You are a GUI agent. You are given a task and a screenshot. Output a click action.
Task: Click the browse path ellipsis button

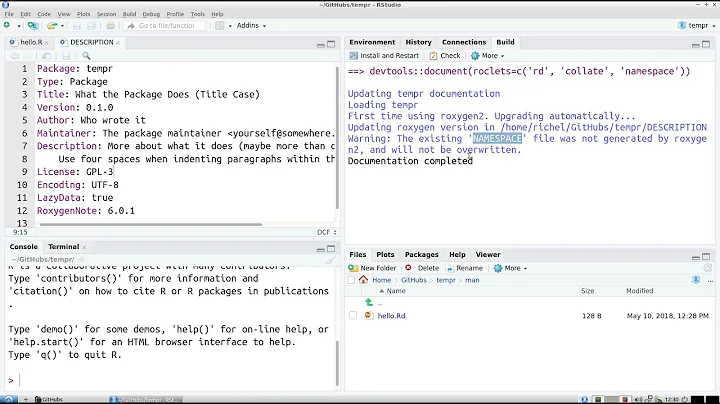pos(710,280)
